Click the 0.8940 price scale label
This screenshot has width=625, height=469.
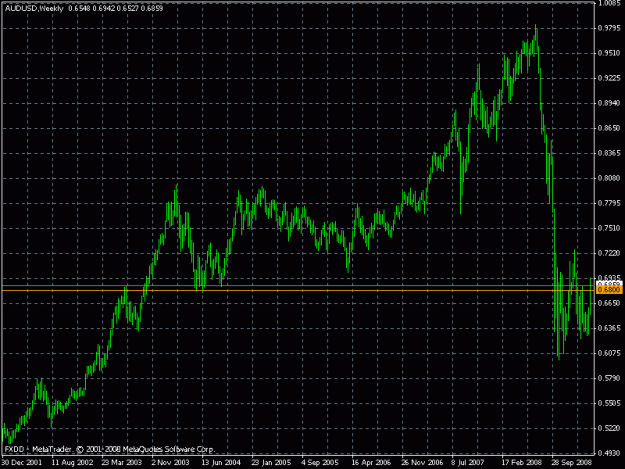click(x=609, y=103)
